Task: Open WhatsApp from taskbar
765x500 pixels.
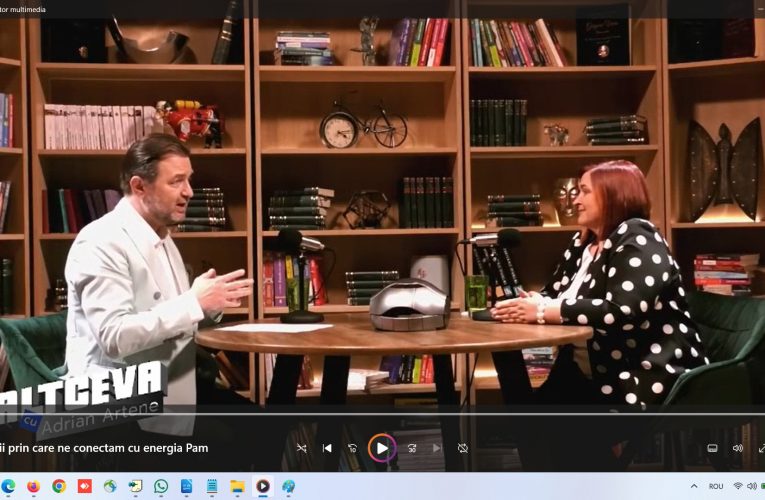Action: 161,486
